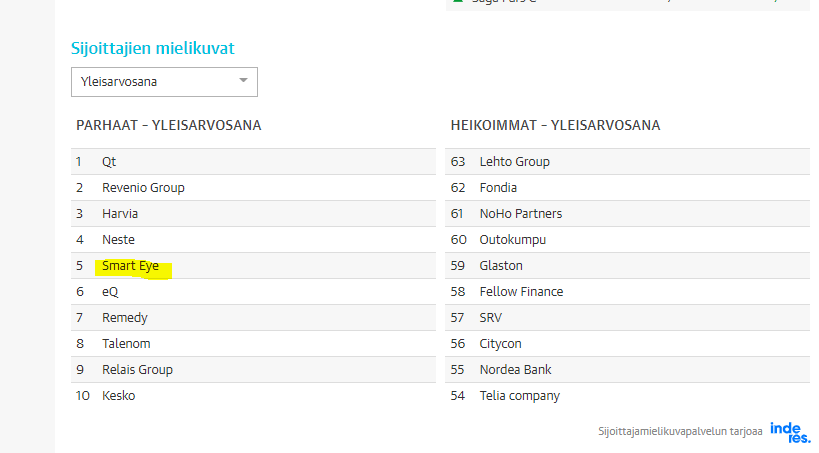Open the Yleisarvosana dropdown
The height and width of the screenshot is (453, 819).
pyautogui.click(x=164, y=82)
